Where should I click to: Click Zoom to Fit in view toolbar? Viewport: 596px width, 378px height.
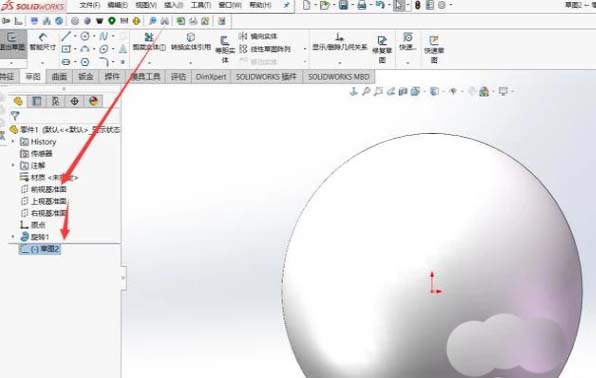[x=366, y=91]
